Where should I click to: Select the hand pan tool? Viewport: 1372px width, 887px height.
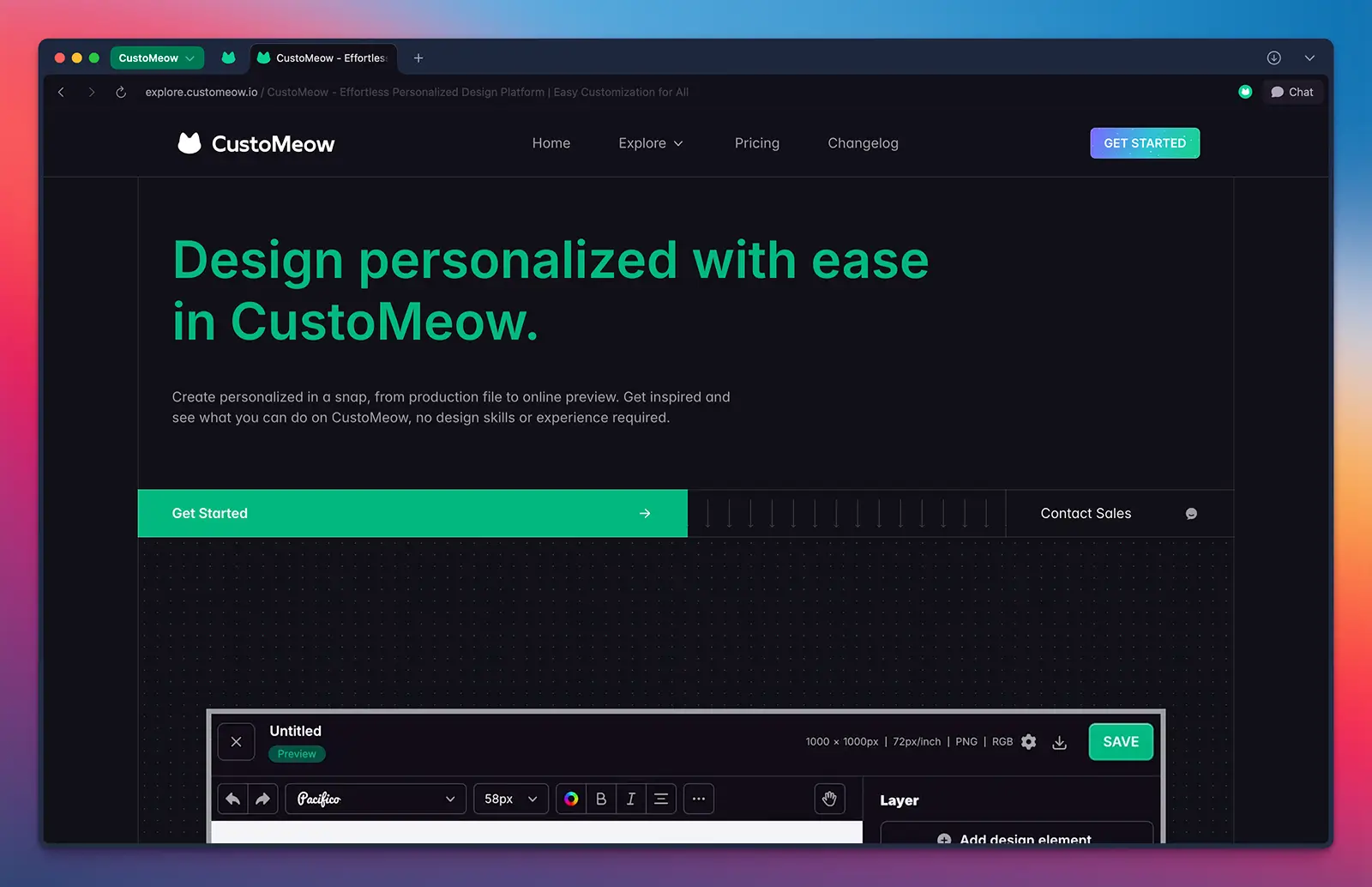pos(829,799)
